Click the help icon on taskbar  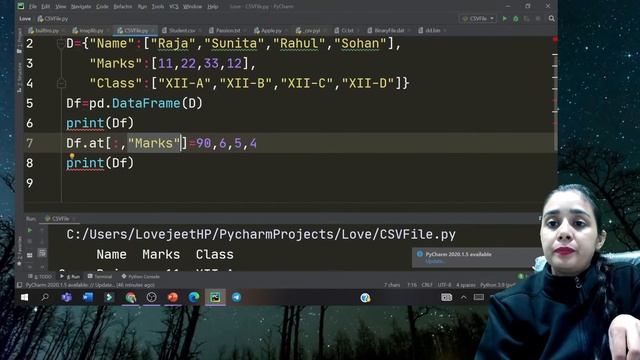pos(365,298)
